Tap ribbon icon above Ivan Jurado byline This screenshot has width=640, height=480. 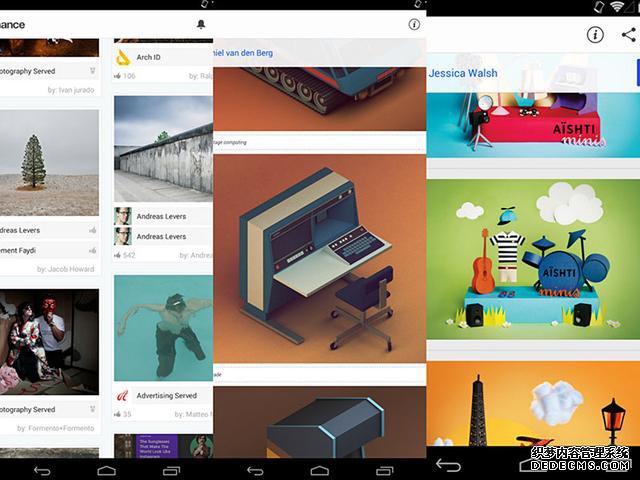point(93,72)
